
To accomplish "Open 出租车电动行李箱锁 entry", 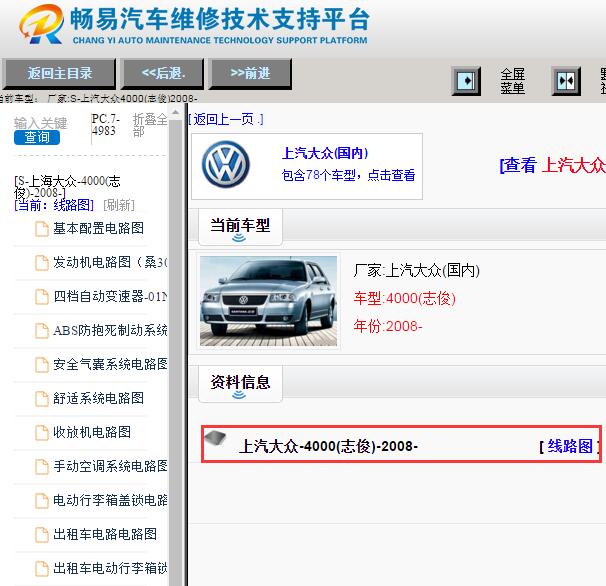I will click(110, 568).
